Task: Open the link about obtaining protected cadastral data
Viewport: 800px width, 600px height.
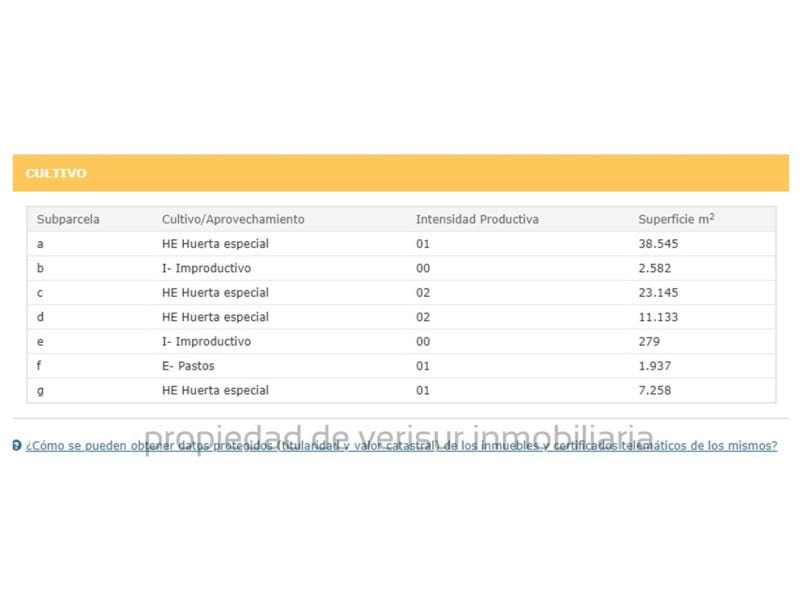Action: pos(401,446)
